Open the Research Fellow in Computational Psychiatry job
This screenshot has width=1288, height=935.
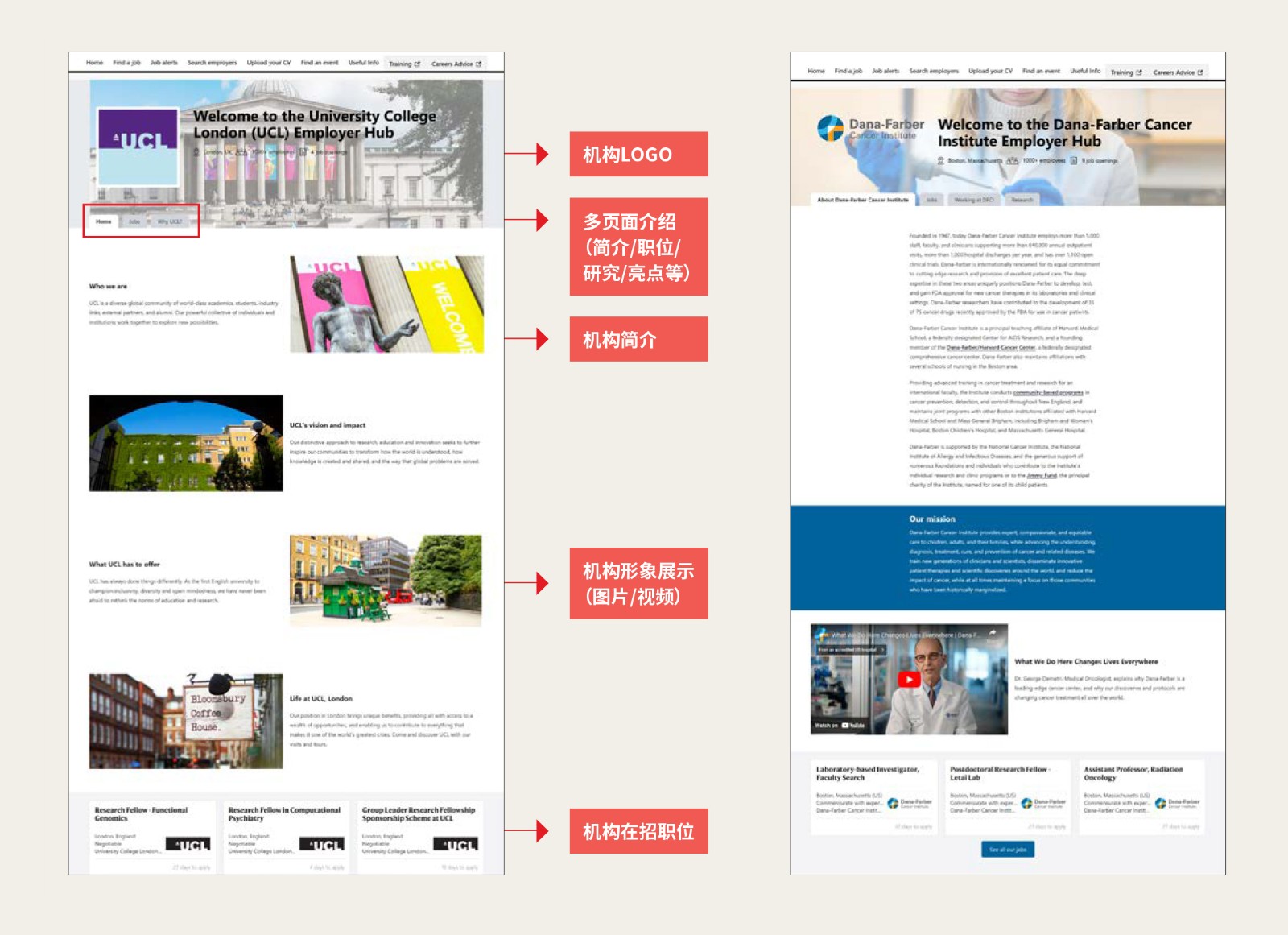point(284,813)
